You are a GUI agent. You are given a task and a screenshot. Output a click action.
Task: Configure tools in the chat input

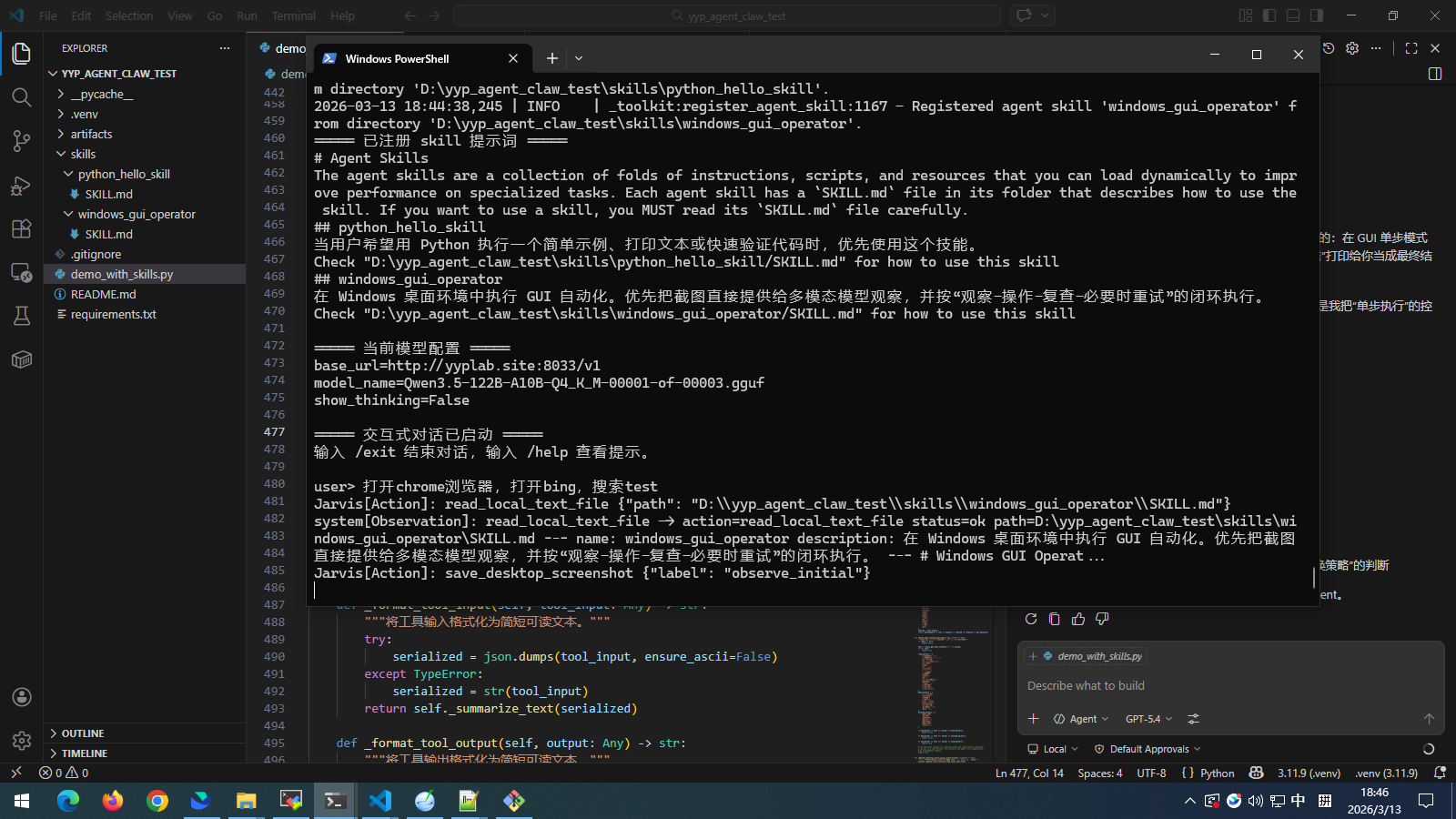[1193, 719]
